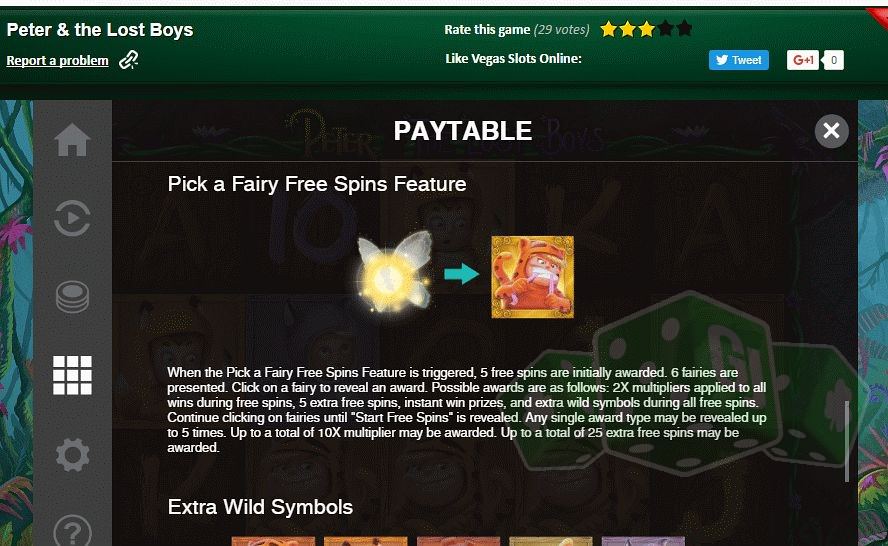Screen dimensions: 888x546
Task: Click the G+ share count box
Action: 833,60
